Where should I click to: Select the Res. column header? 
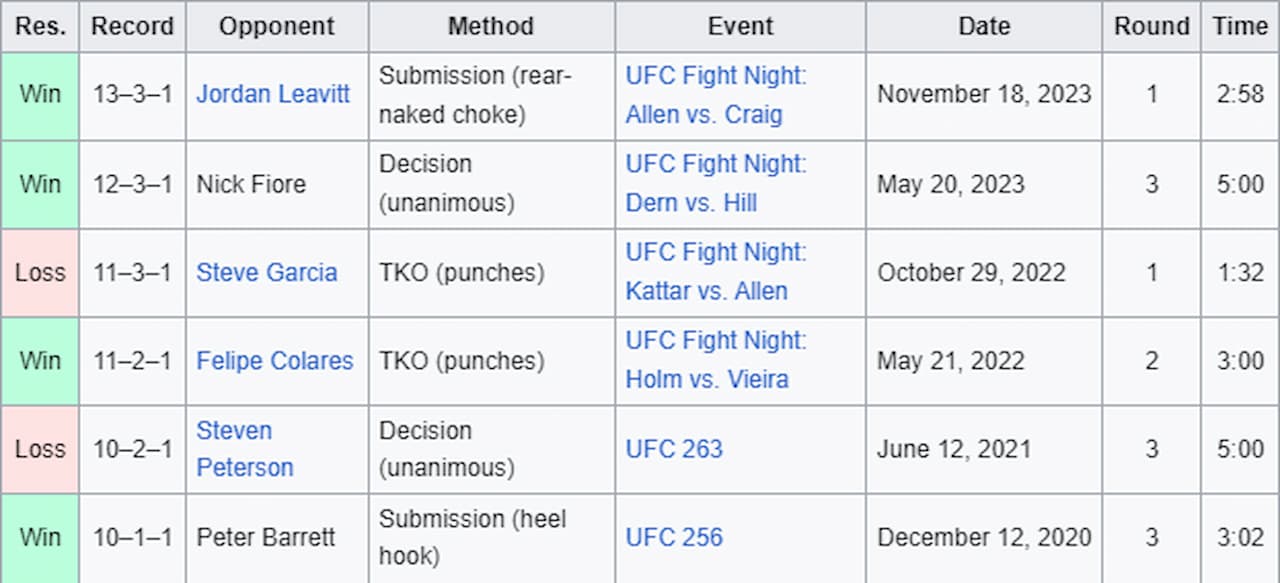(x=40, y=26)
